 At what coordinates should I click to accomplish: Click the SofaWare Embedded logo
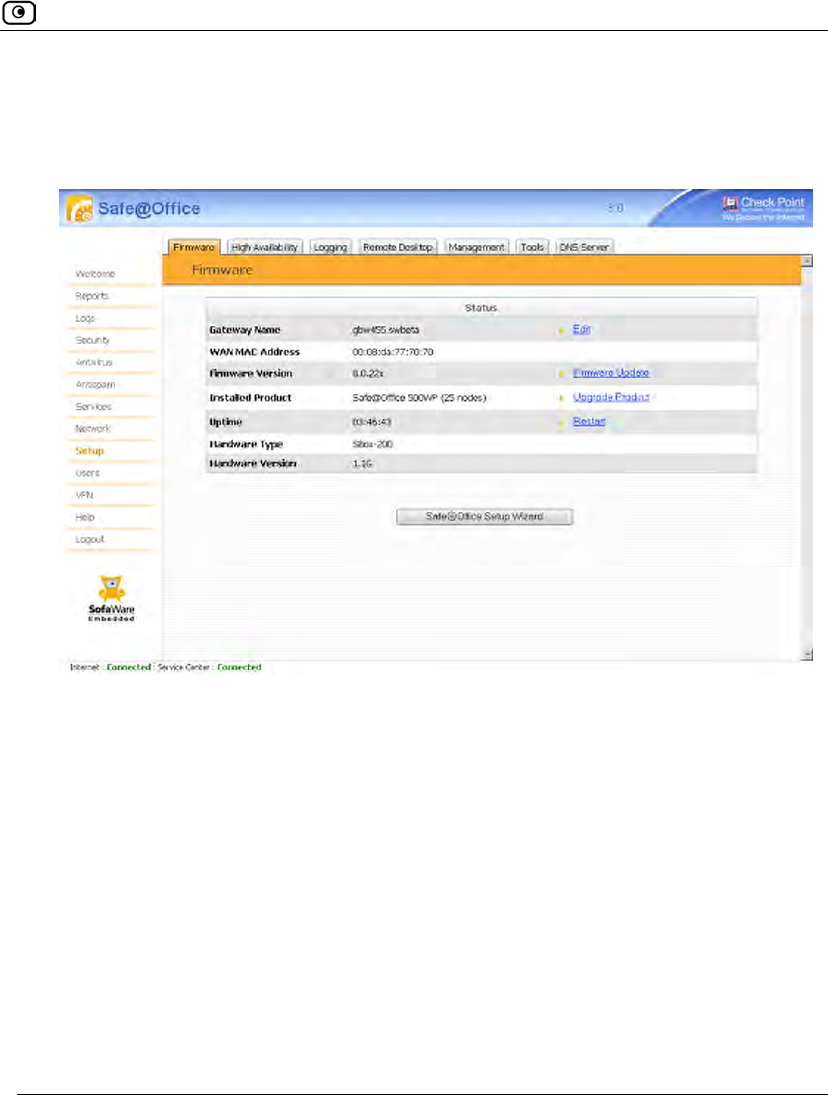coord(111,598)
